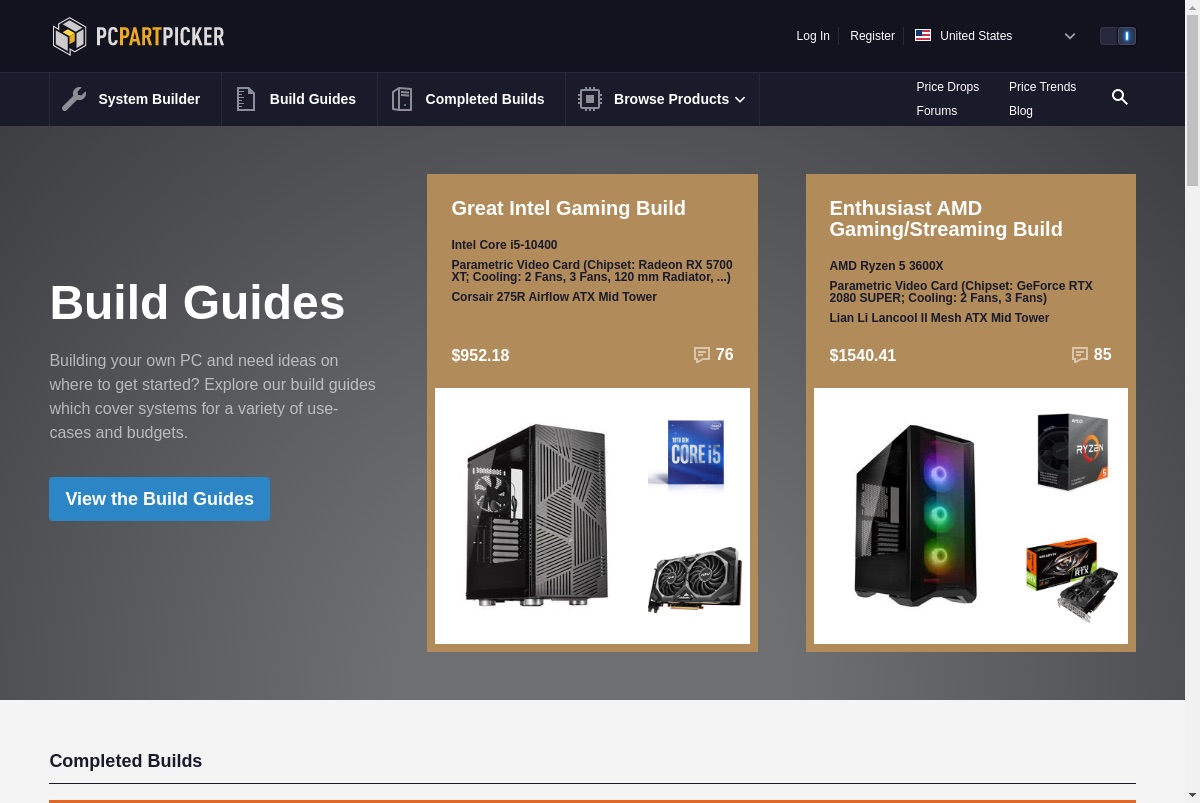The image size is (1200, 803).
Task: Click the Ryzen 5 box image
Action: 1073,452
